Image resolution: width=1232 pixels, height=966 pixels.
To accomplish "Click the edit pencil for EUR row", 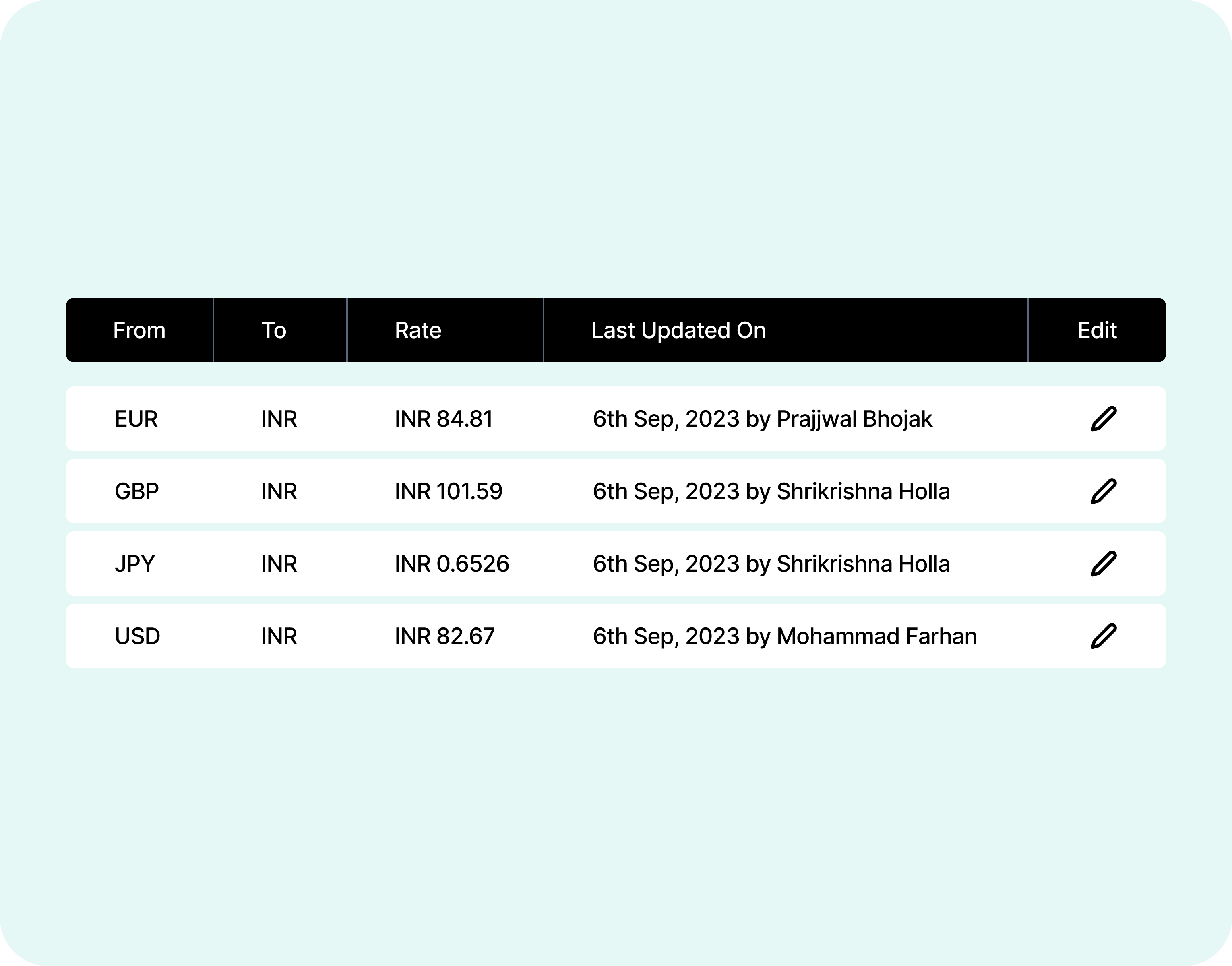I will click(x=1103, y=419).
